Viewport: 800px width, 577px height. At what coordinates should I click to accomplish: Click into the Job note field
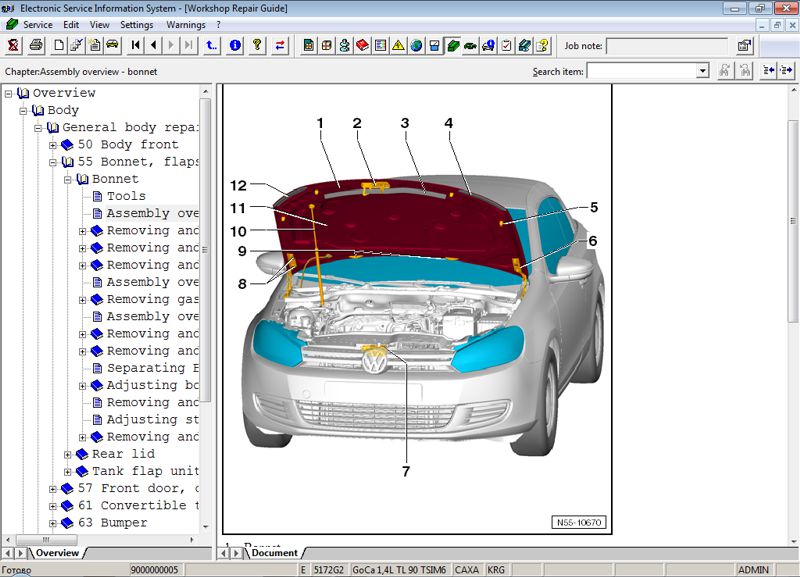pyautogui.click(x=667, y=46)
